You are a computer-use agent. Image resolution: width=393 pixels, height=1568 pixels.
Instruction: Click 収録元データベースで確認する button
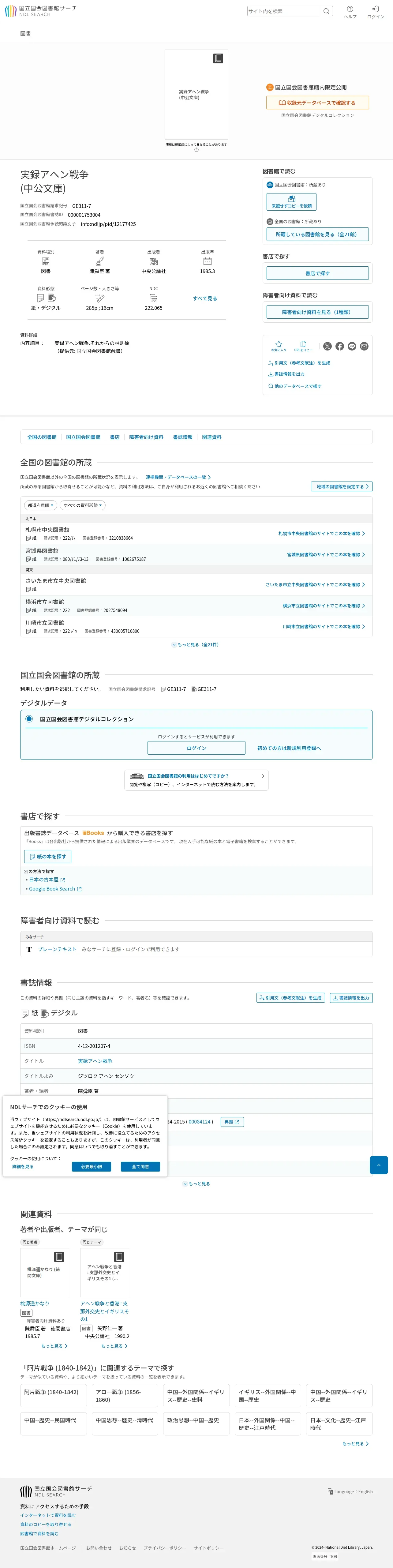318,103
